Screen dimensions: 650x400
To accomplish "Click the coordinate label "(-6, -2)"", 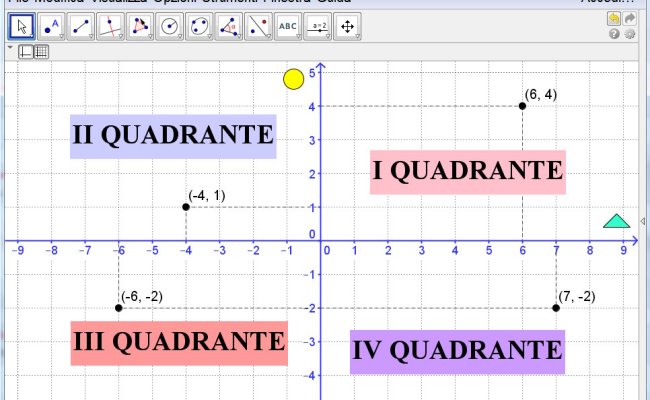I will (142, 296).
